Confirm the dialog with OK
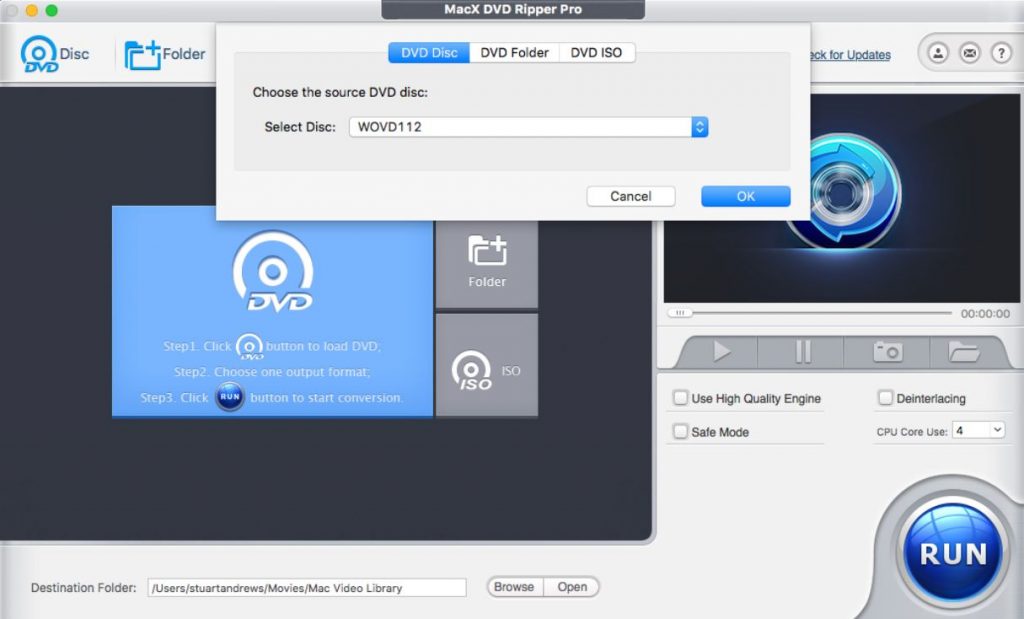 pos(746,197)
